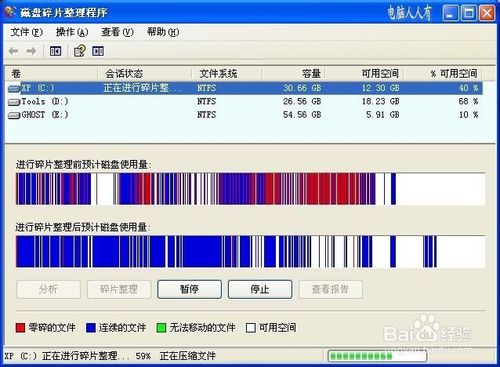Click the green 无法移动的文件 legend swatch

click(161, 328)
